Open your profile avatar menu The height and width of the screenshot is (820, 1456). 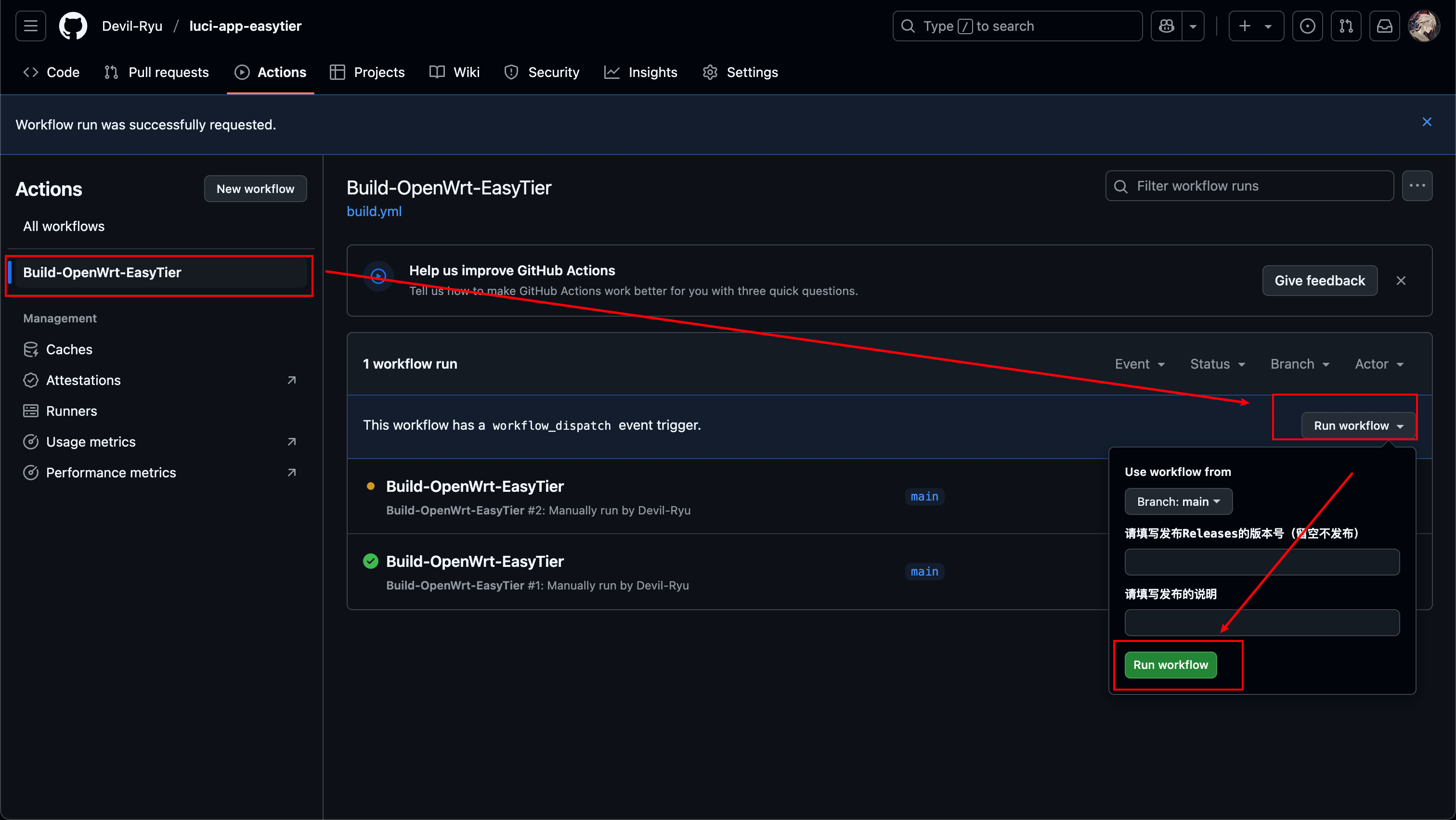(x=1424, y=26)
